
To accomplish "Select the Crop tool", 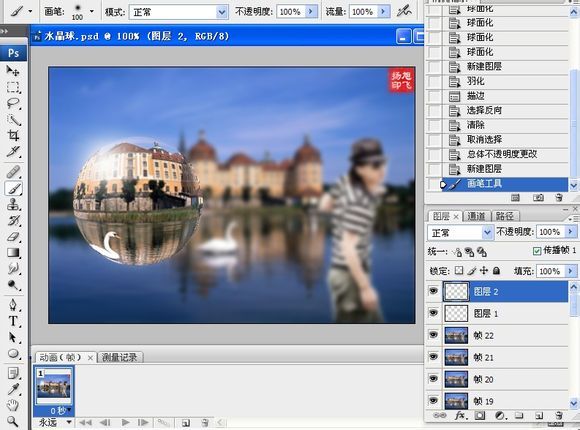I will click(x=13, y=135).
